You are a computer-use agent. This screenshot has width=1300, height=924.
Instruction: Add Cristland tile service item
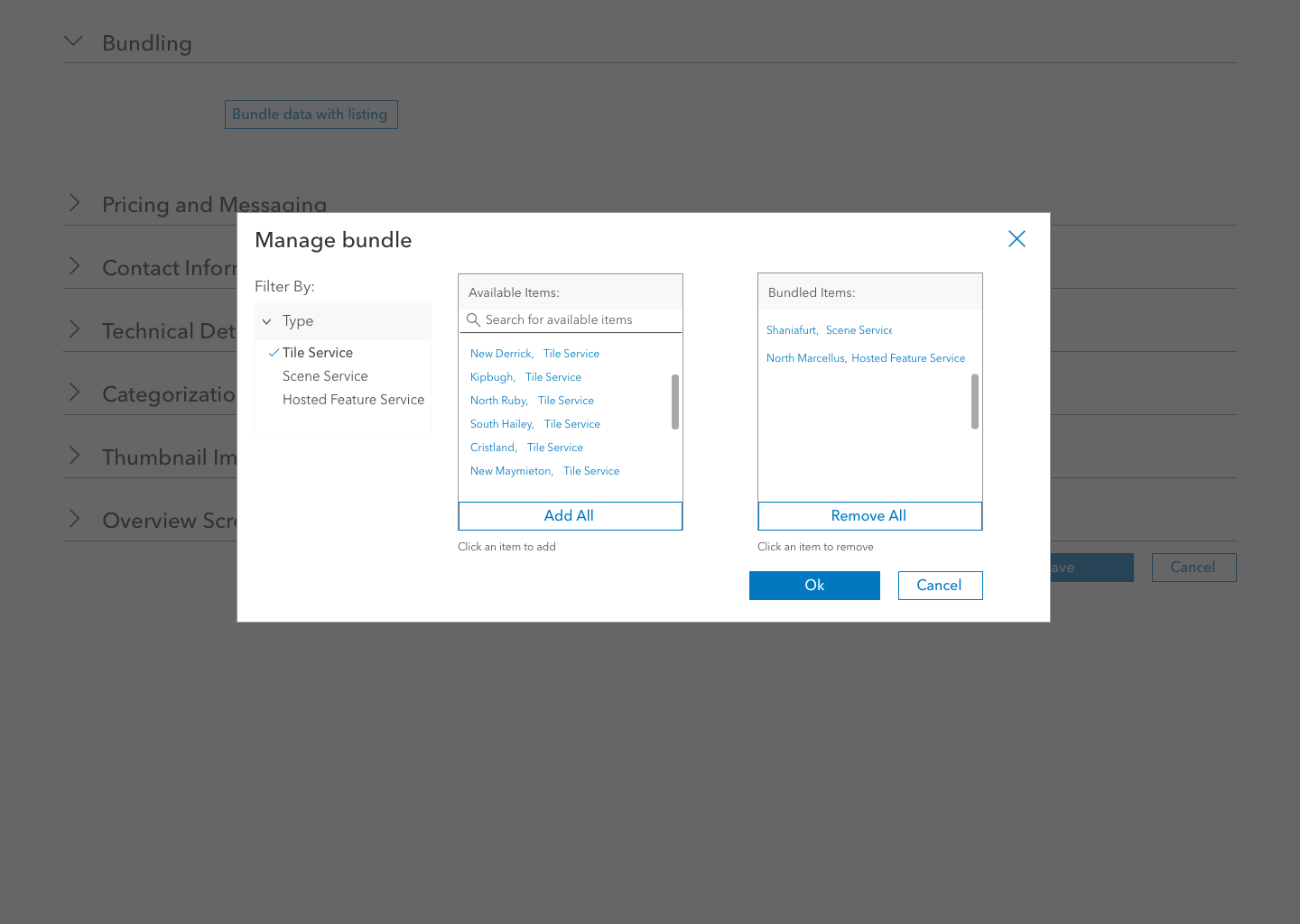[526, 448]
